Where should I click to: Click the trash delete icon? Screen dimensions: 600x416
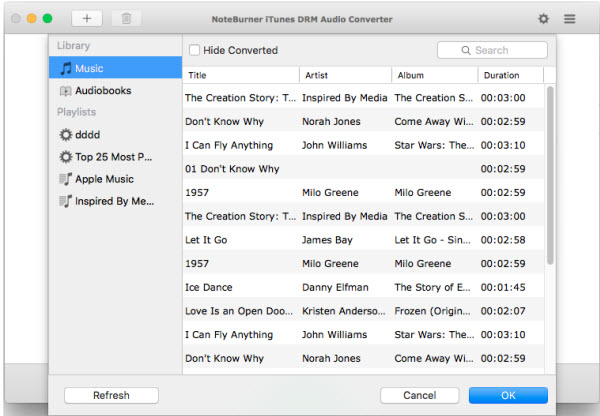[125, 19]
